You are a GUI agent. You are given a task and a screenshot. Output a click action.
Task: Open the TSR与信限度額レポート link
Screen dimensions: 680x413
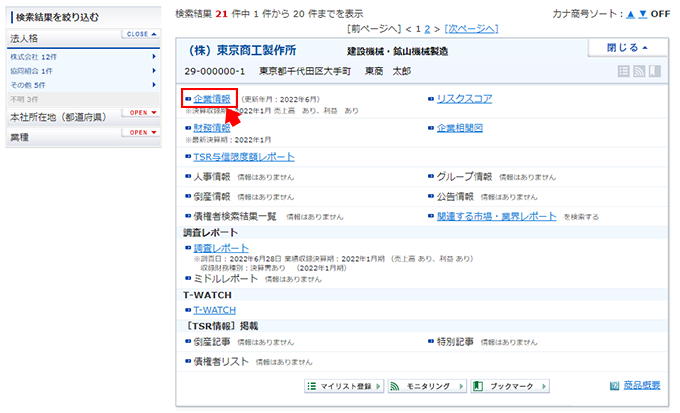[244, 157]
